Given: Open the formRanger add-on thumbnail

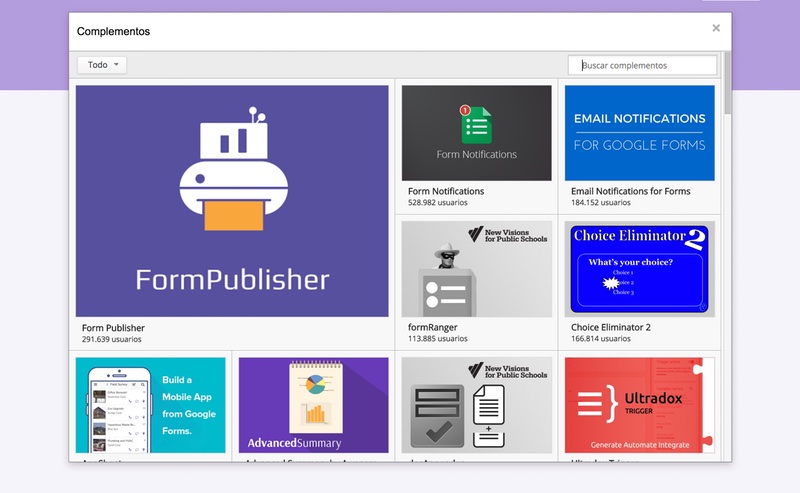Looking at the screenshot, I should tap(477, 269).
